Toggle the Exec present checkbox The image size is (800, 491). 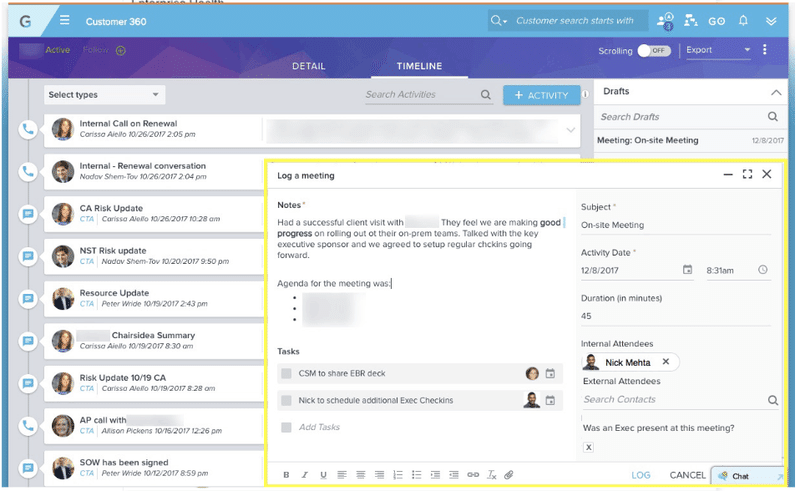pos(588,447)
